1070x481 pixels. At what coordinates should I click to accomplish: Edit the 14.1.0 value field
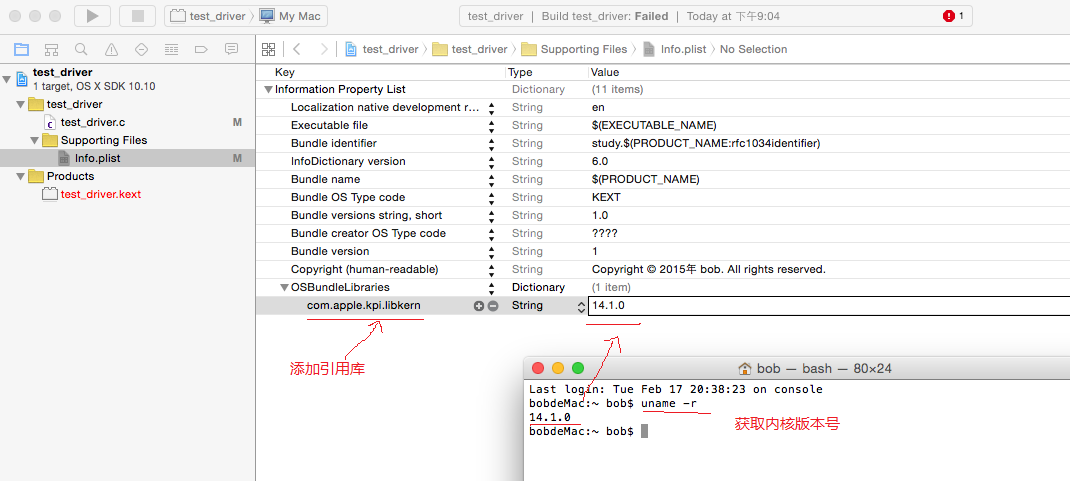click(828, 306)
